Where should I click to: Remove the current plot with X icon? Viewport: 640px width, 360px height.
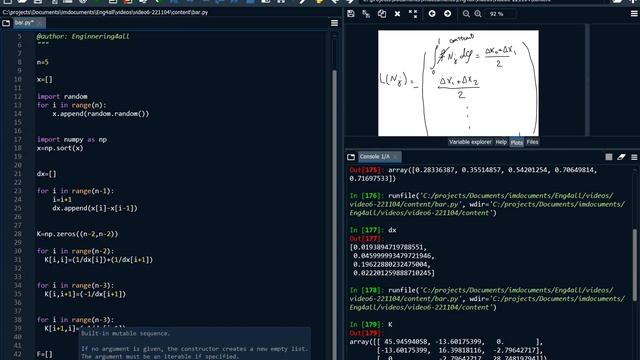point(398,14)
